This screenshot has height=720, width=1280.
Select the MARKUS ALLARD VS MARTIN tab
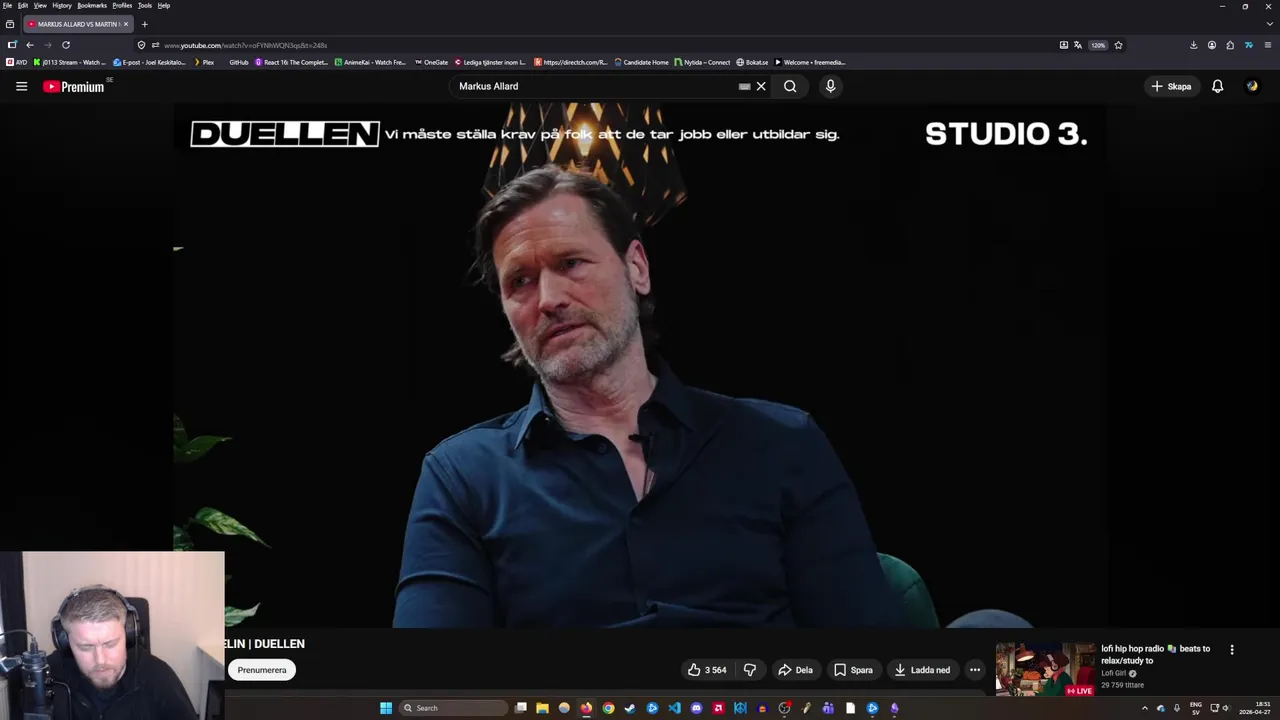[x=78, y=24]
